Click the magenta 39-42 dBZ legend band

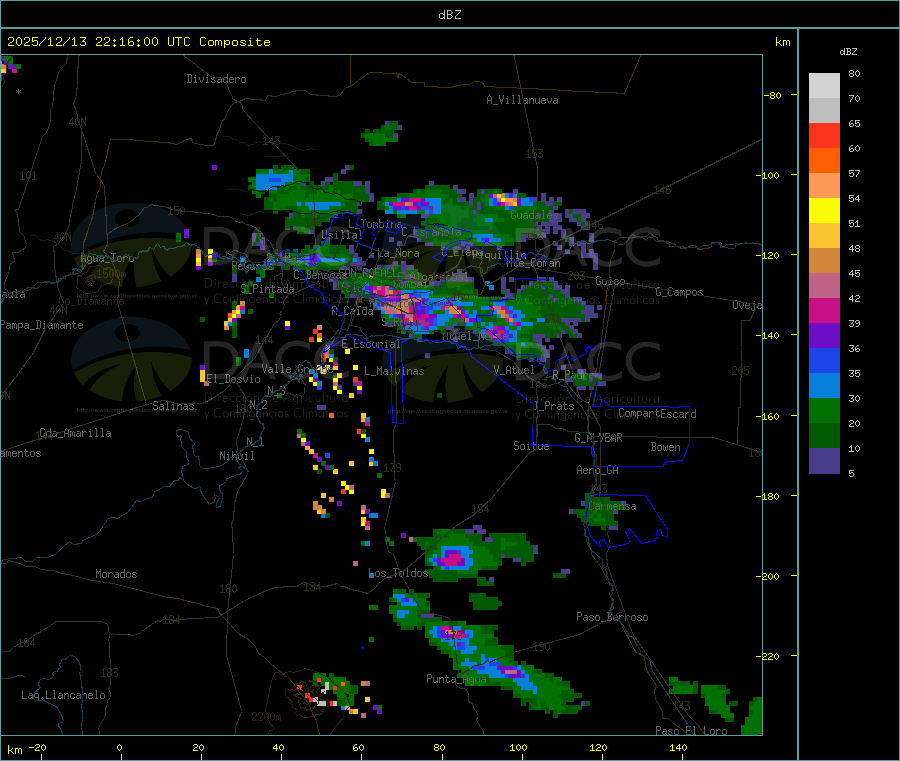tap(824, 310)
